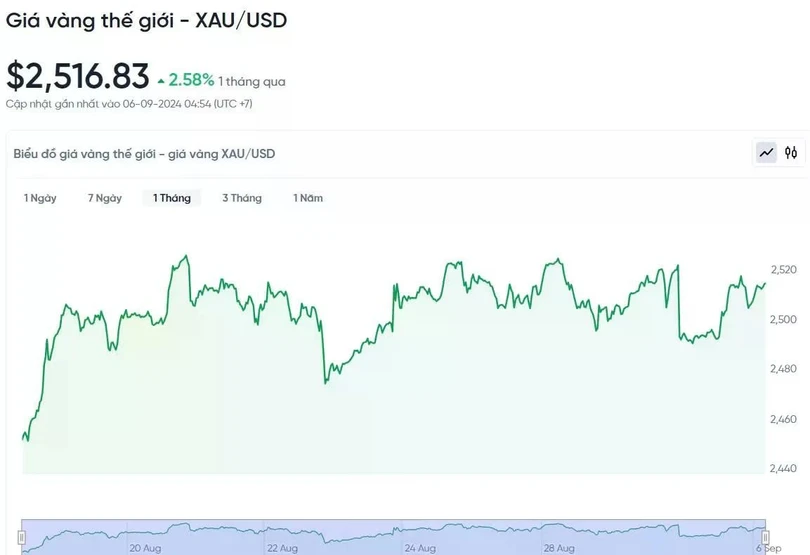Click the Giá vàng thế giới - XAU/USD heading
Viewport: 810px width, 555px height.
(147, 19)
